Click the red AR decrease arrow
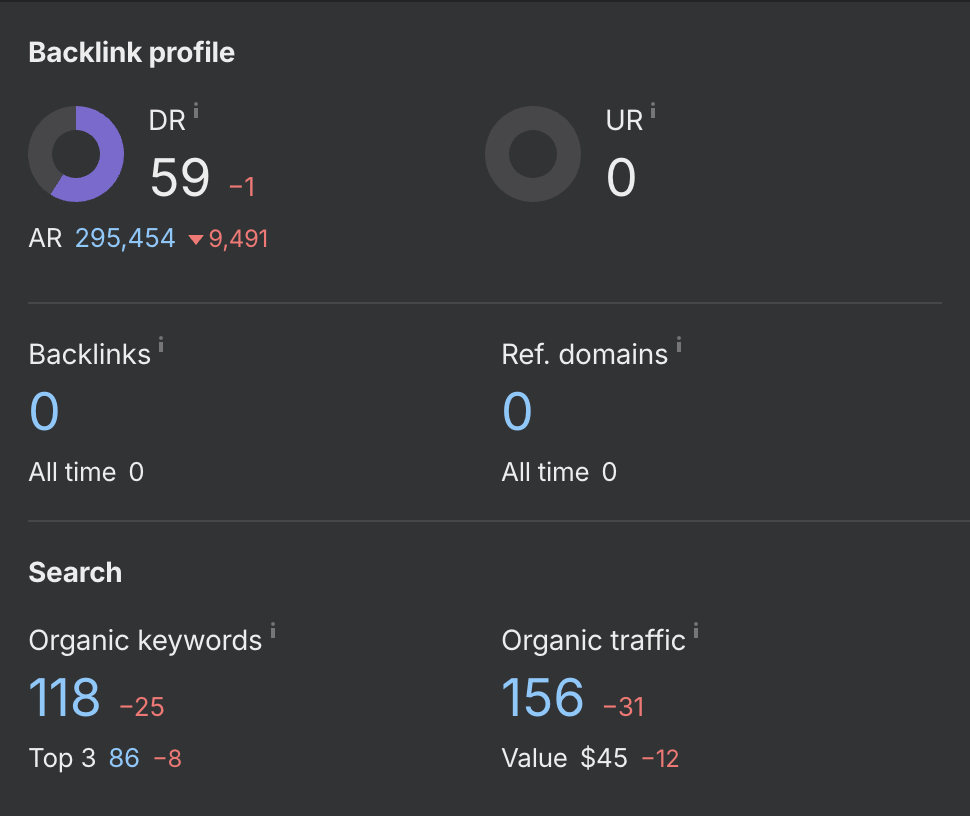Viewport: 970px width, 816px height. 196,239
